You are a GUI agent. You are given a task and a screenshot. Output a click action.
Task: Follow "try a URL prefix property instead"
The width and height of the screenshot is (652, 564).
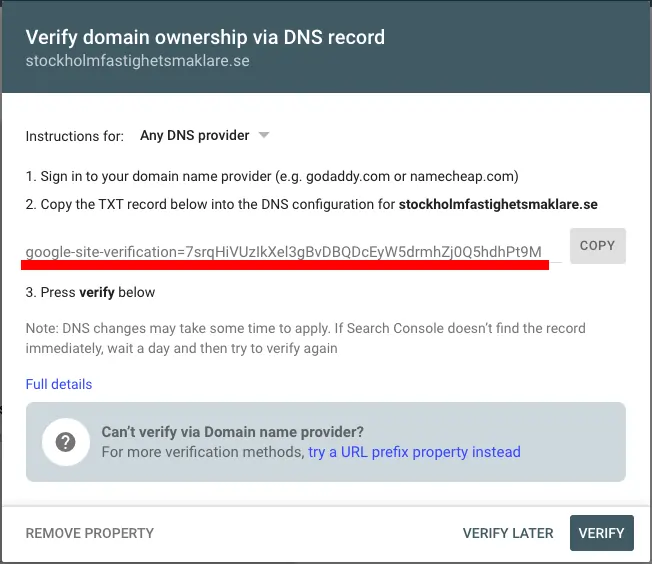414,452
